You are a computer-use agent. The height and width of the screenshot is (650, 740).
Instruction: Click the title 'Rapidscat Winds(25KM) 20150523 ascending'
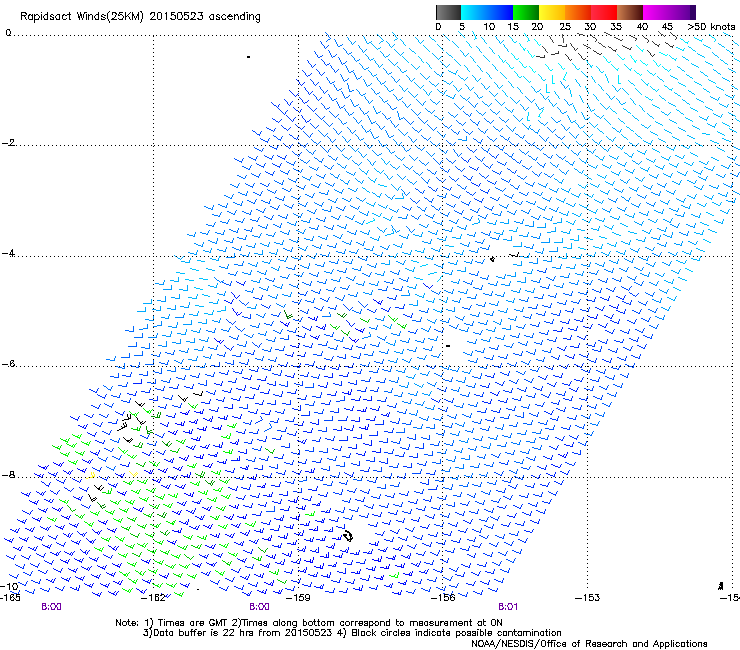tap(140, 17)
